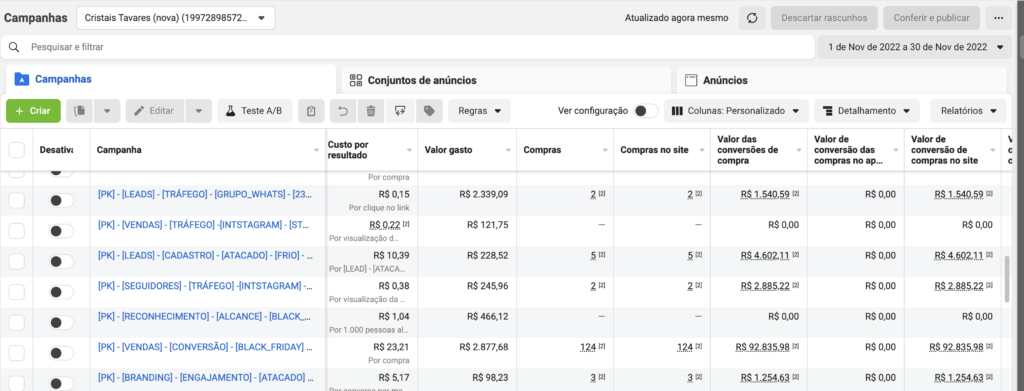This screenshot has height=391, width=1024.
Task: Click the footnote icon next to 124 Compras
Action: tap(601, 347)
